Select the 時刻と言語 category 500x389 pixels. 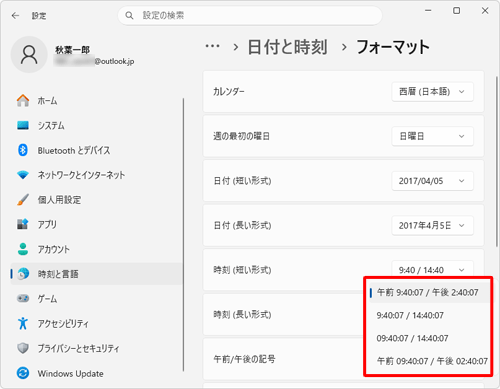(x=97, y=274)
